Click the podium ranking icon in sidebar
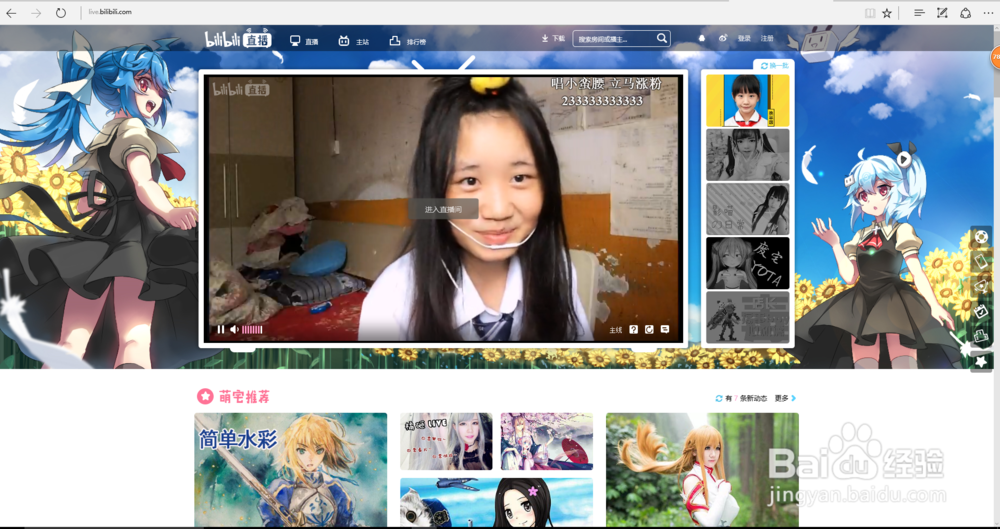This screenshot has height=529, width=1000. [981, 336]
